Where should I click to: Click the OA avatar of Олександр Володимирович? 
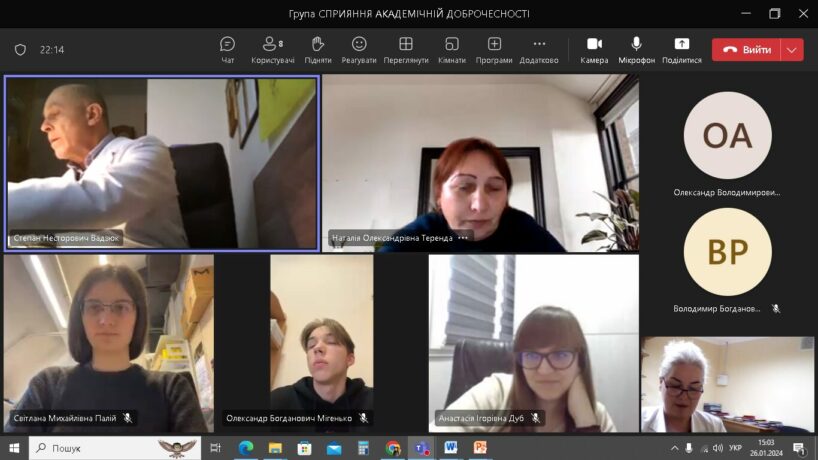click(x=727, y=135)
